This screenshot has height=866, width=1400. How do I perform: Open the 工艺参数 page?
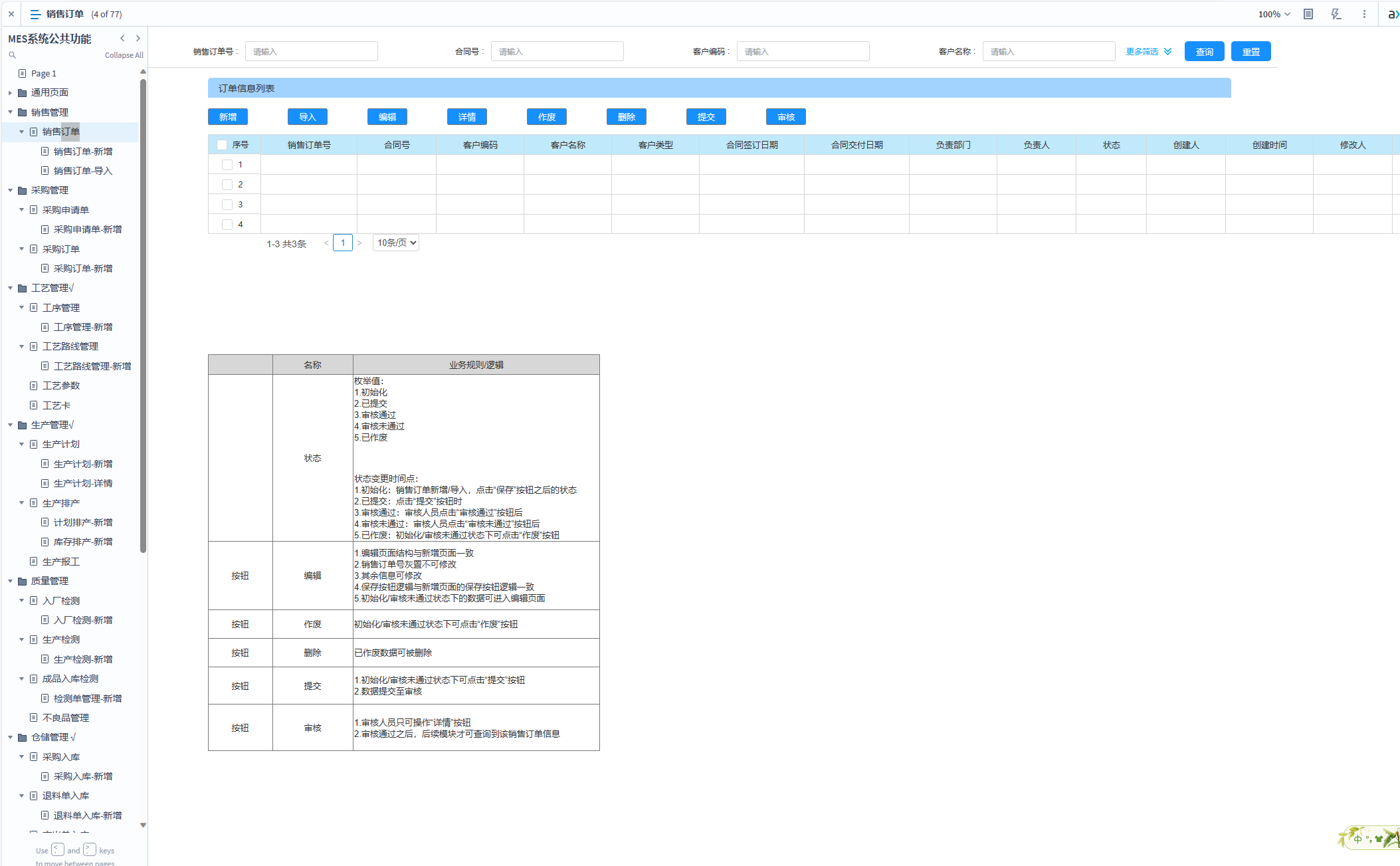(x=61, y=385)
